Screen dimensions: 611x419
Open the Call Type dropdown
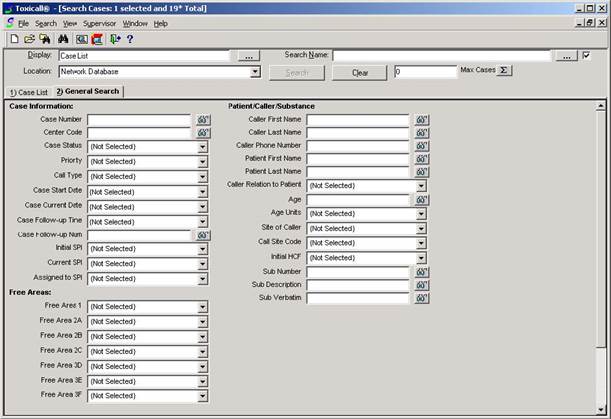(x=202, y=177)
